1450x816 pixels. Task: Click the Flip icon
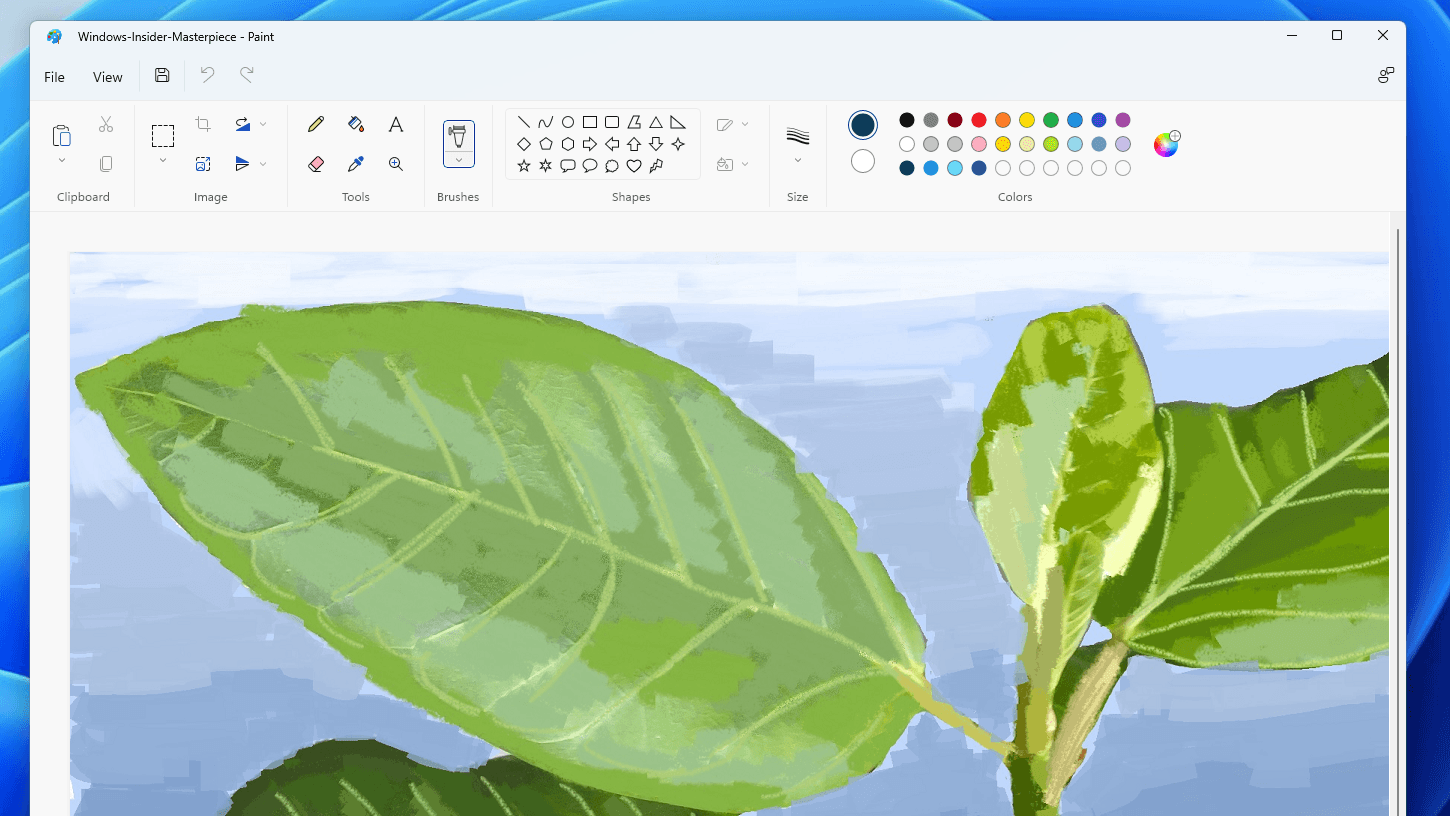tap(242, 164)
